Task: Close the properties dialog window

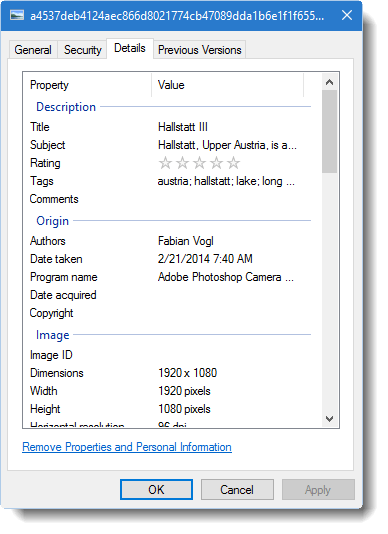Action: click(x=347, y=15)
